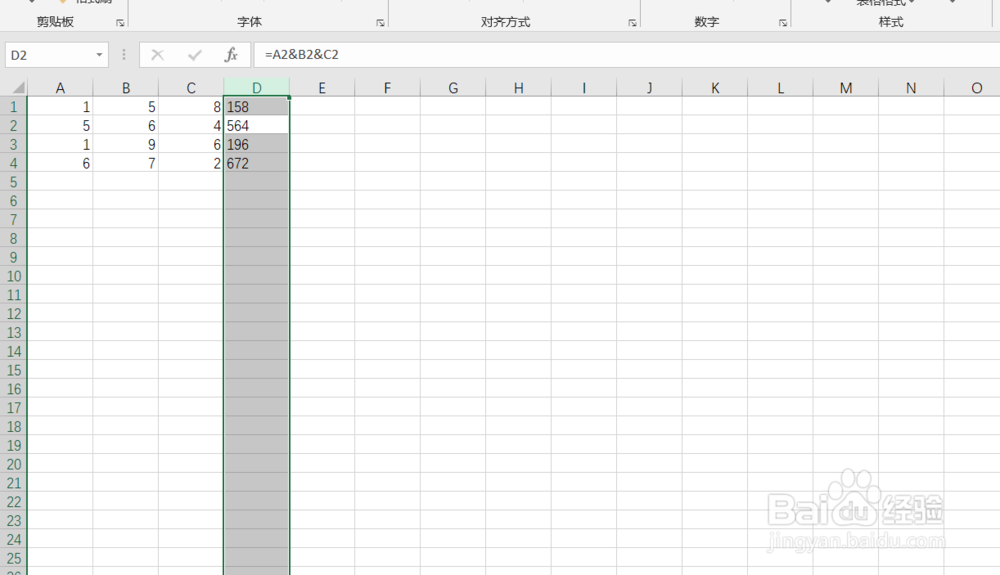Viewport: 1000px width, 575px height.
Task: Select column L header
Action: click(x=780, y=88)
